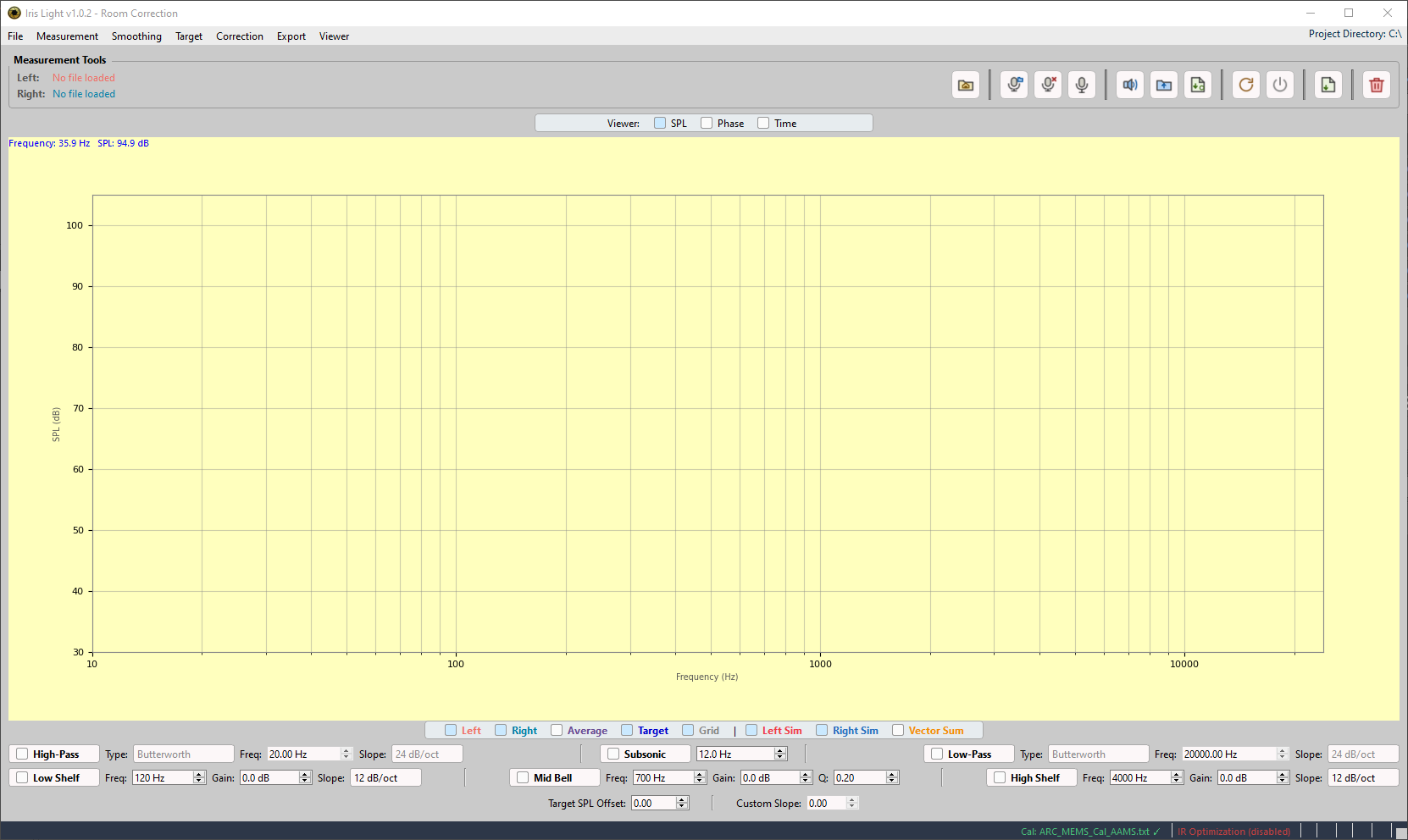Click the blue speaker icon

tap(1130, 85)
